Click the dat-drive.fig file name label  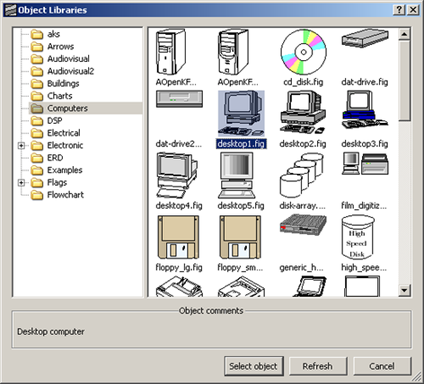(365, 82)
